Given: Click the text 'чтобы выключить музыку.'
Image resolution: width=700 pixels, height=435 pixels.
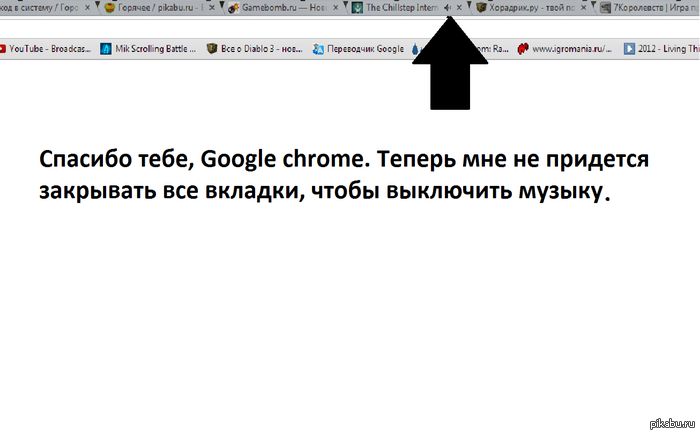Looking at the screenshot, I should point(461,191).
